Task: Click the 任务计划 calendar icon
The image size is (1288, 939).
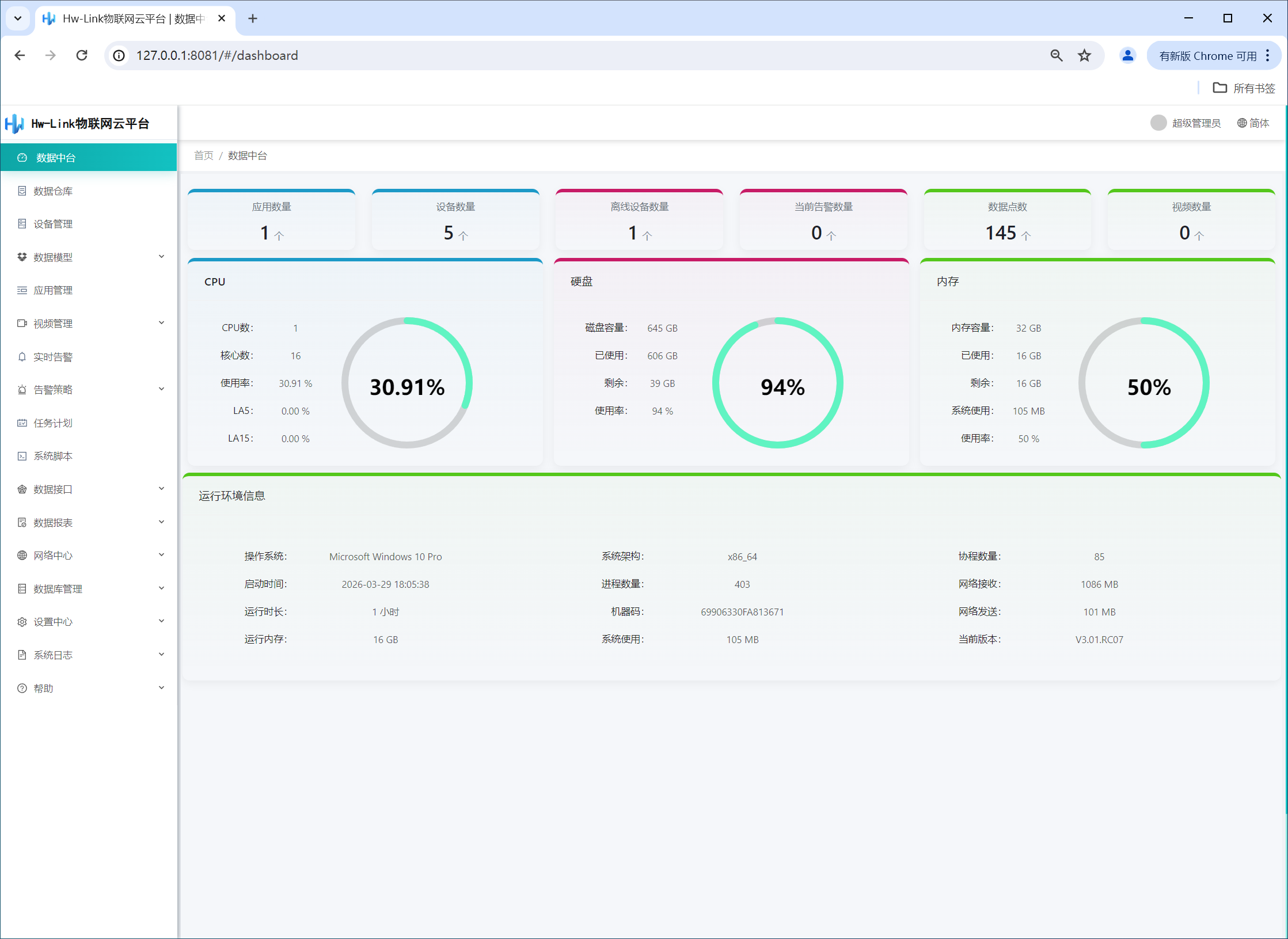Action: click(x=22, y=423)
